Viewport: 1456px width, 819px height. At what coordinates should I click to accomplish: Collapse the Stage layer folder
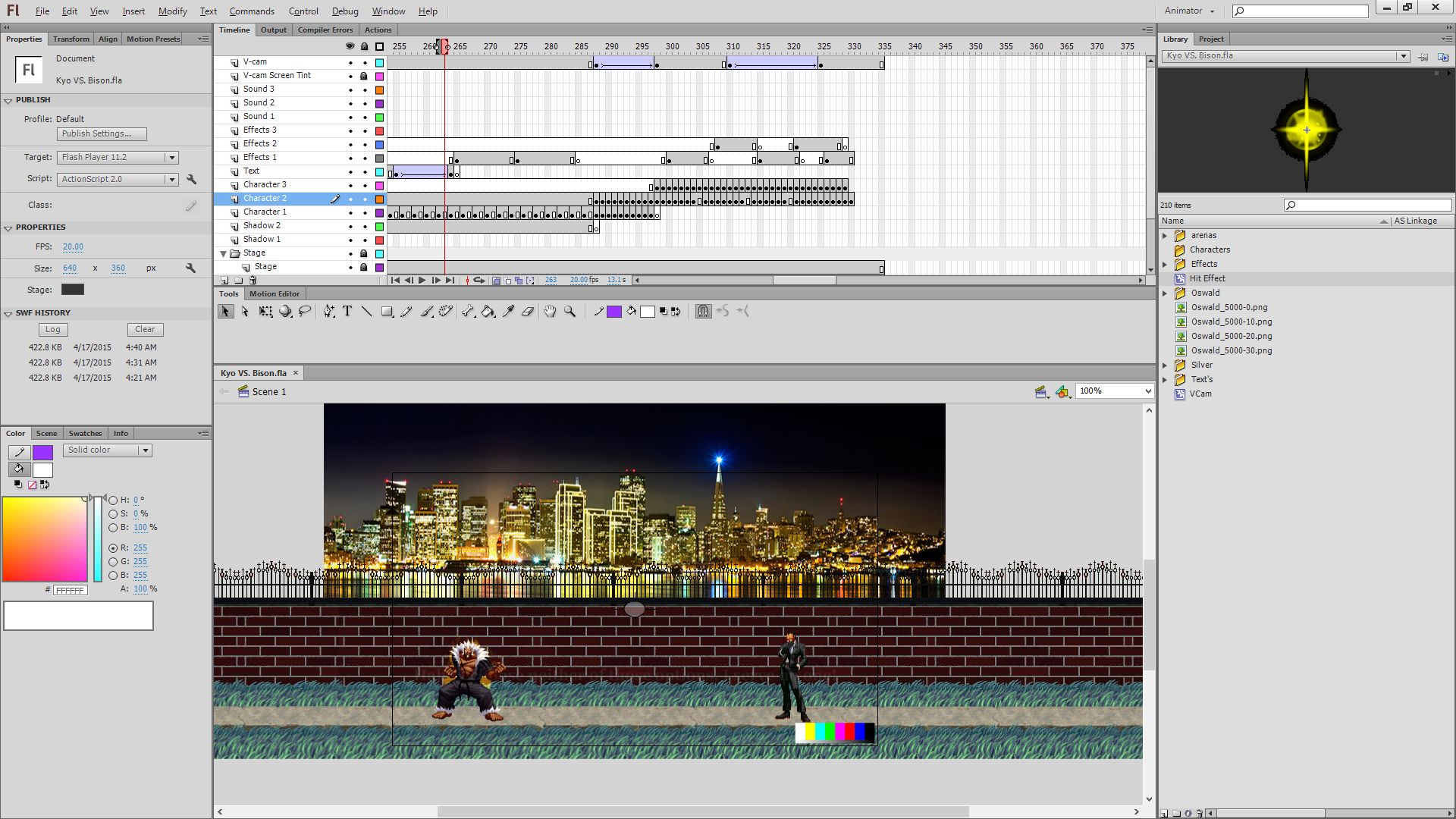(224, 254)
